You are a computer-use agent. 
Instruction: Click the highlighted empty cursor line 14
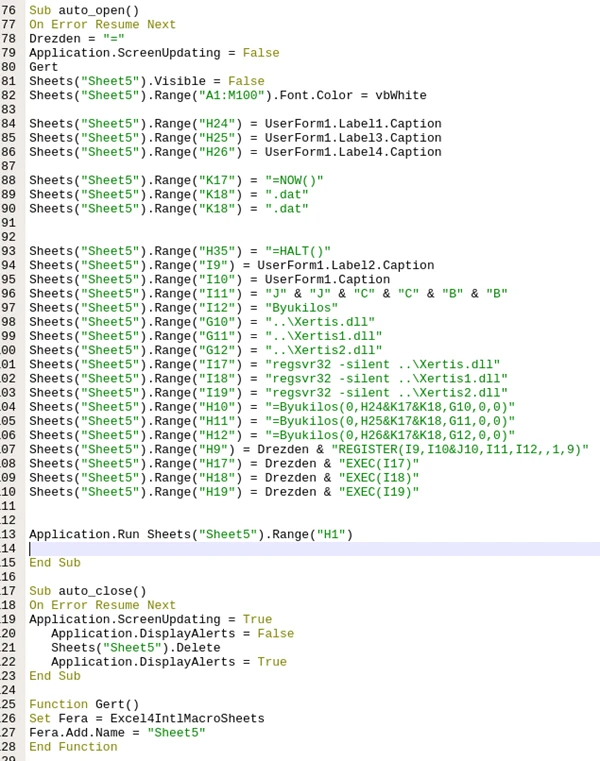(314, 548)
